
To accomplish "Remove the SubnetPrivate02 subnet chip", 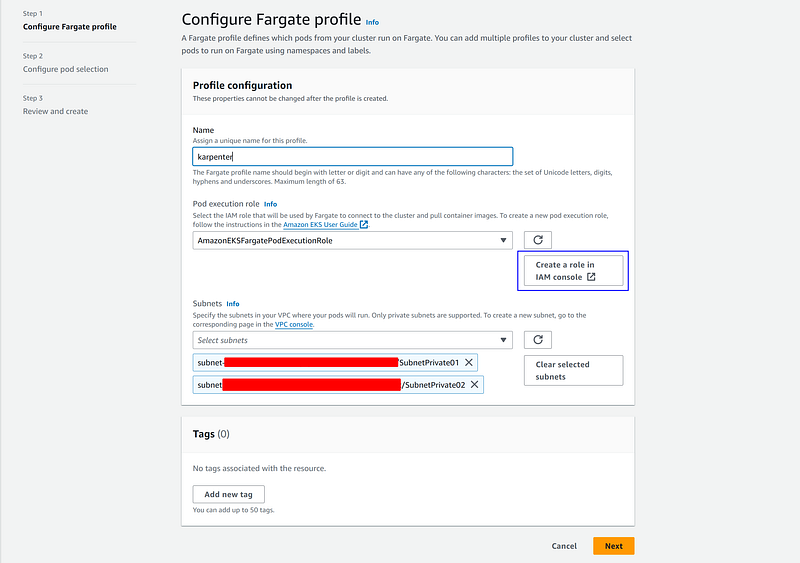I will [x=474, y=385].
